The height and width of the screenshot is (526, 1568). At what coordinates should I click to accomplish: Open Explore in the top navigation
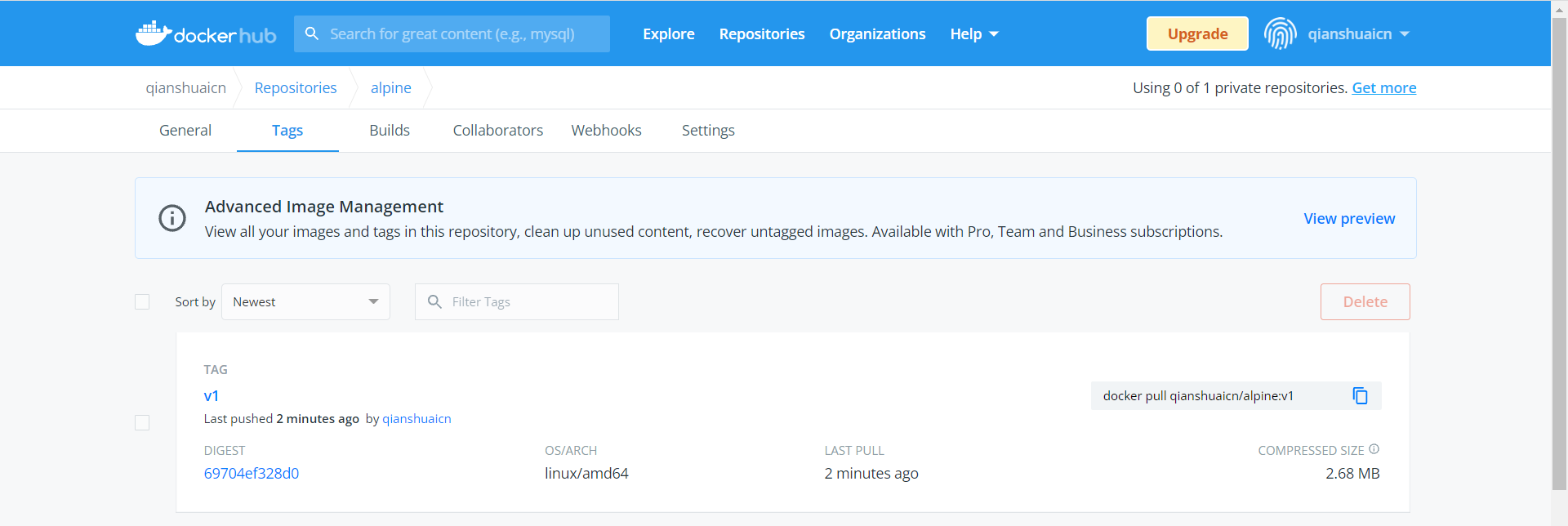(668, 33)
